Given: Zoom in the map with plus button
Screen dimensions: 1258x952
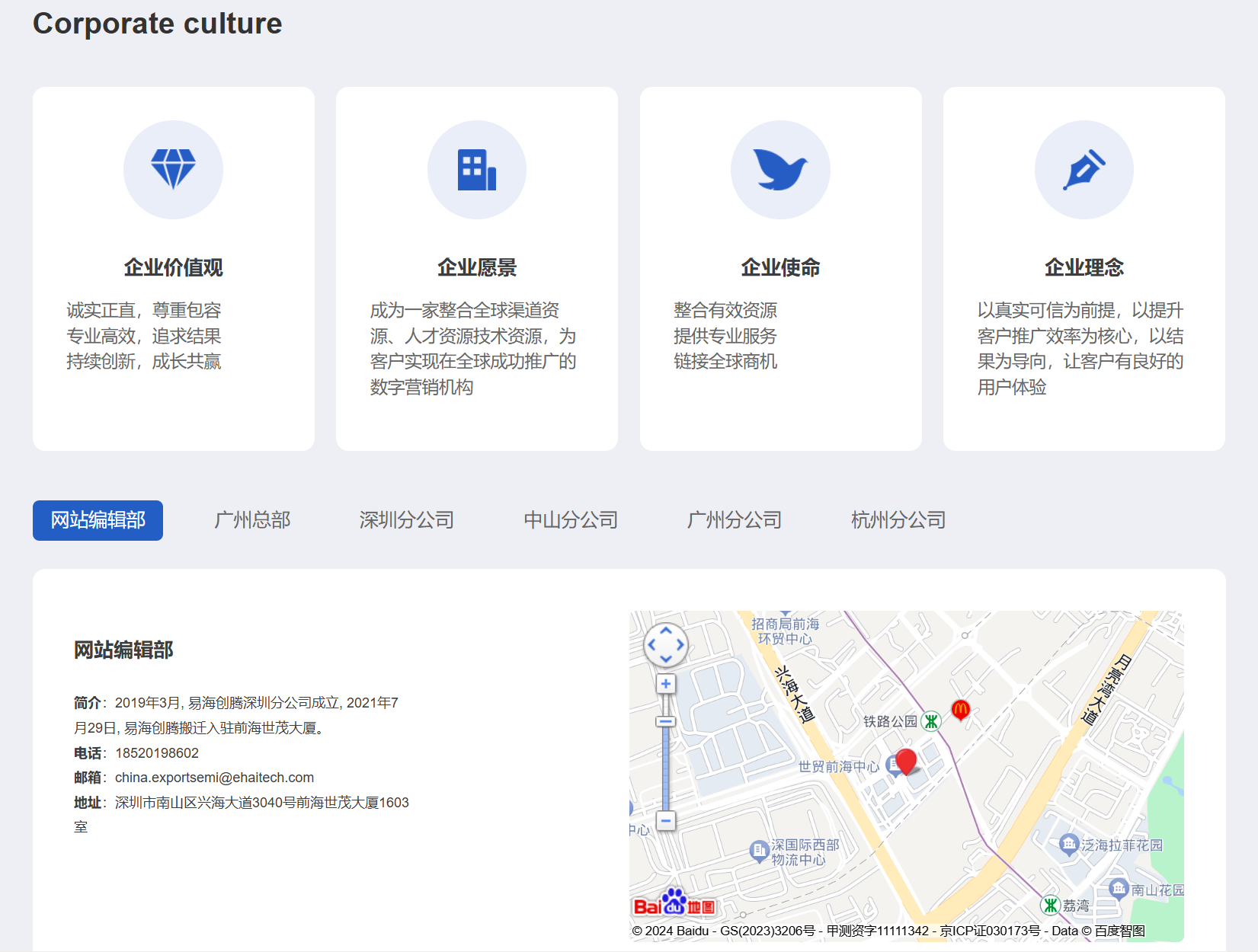Looking at the screenshot, I should pyautogui.click(x=666, y=684).
